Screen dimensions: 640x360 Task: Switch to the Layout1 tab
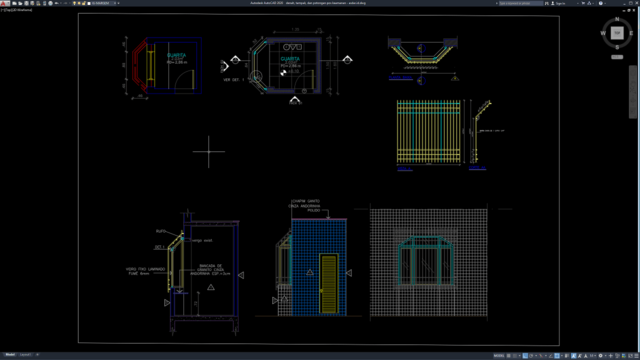tap(25, 355)
